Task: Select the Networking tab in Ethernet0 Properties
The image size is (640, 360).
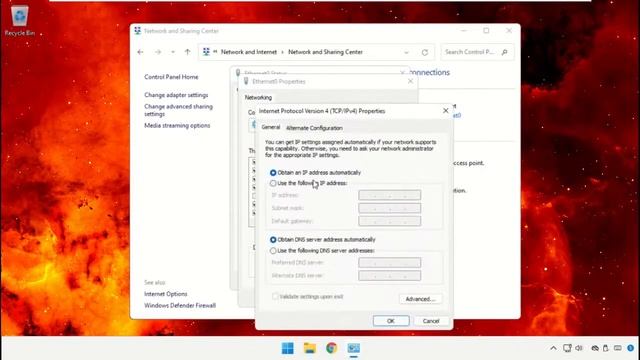Action: point(258,98)
